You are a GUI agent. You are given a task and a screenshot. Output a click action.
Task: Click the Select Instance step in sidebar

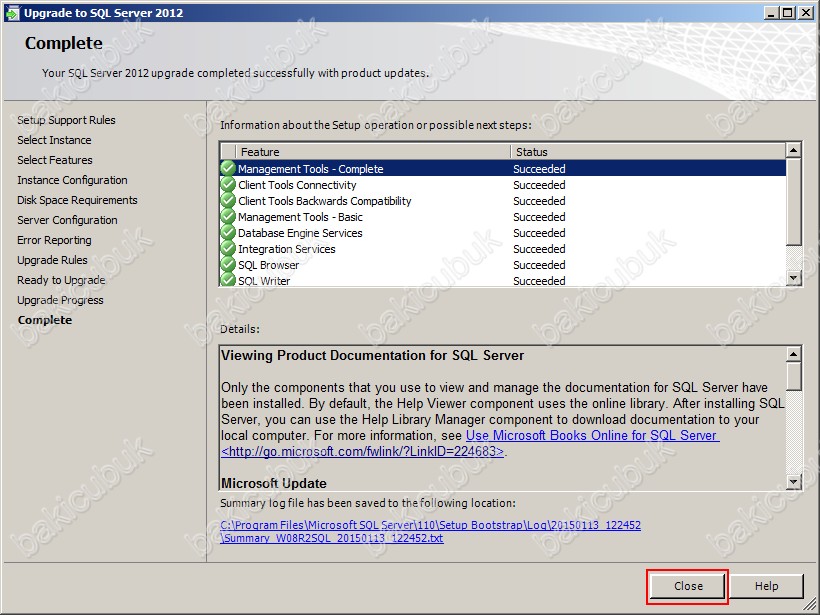click(x=54, y=140)
